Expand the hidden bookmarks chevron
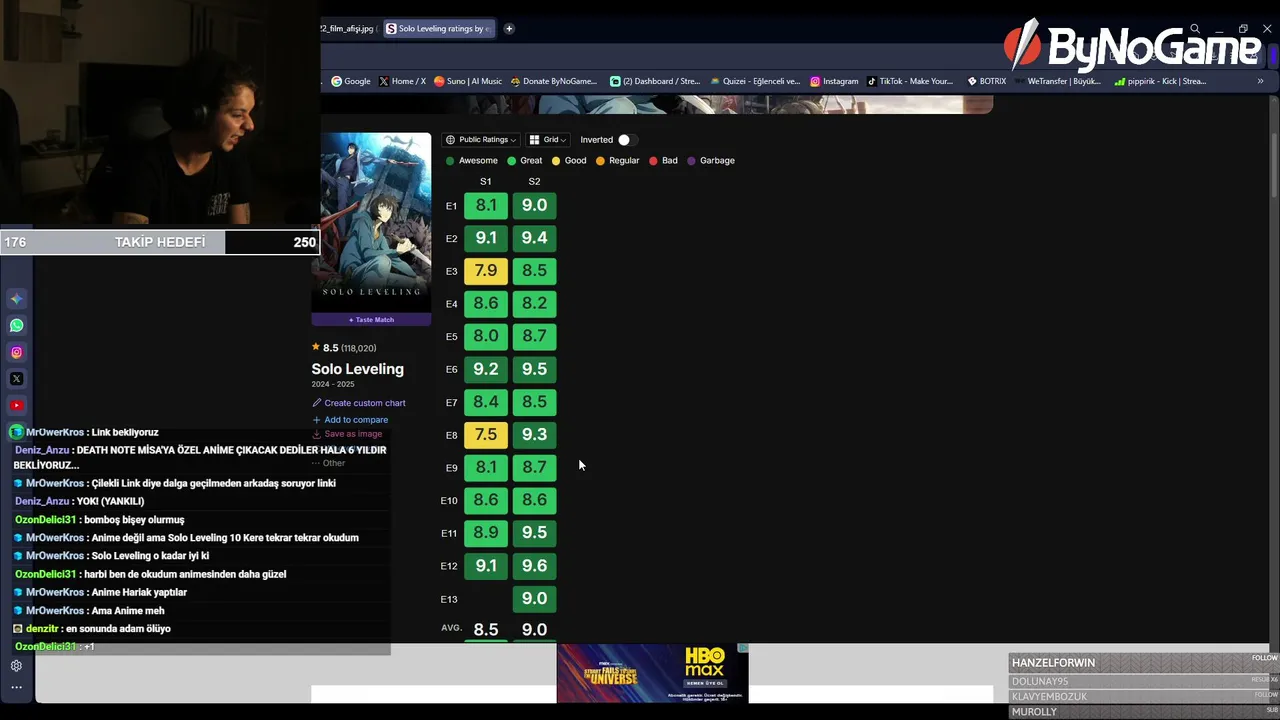This screenshot has width=1280, height=720. [x=1260, y=81]
